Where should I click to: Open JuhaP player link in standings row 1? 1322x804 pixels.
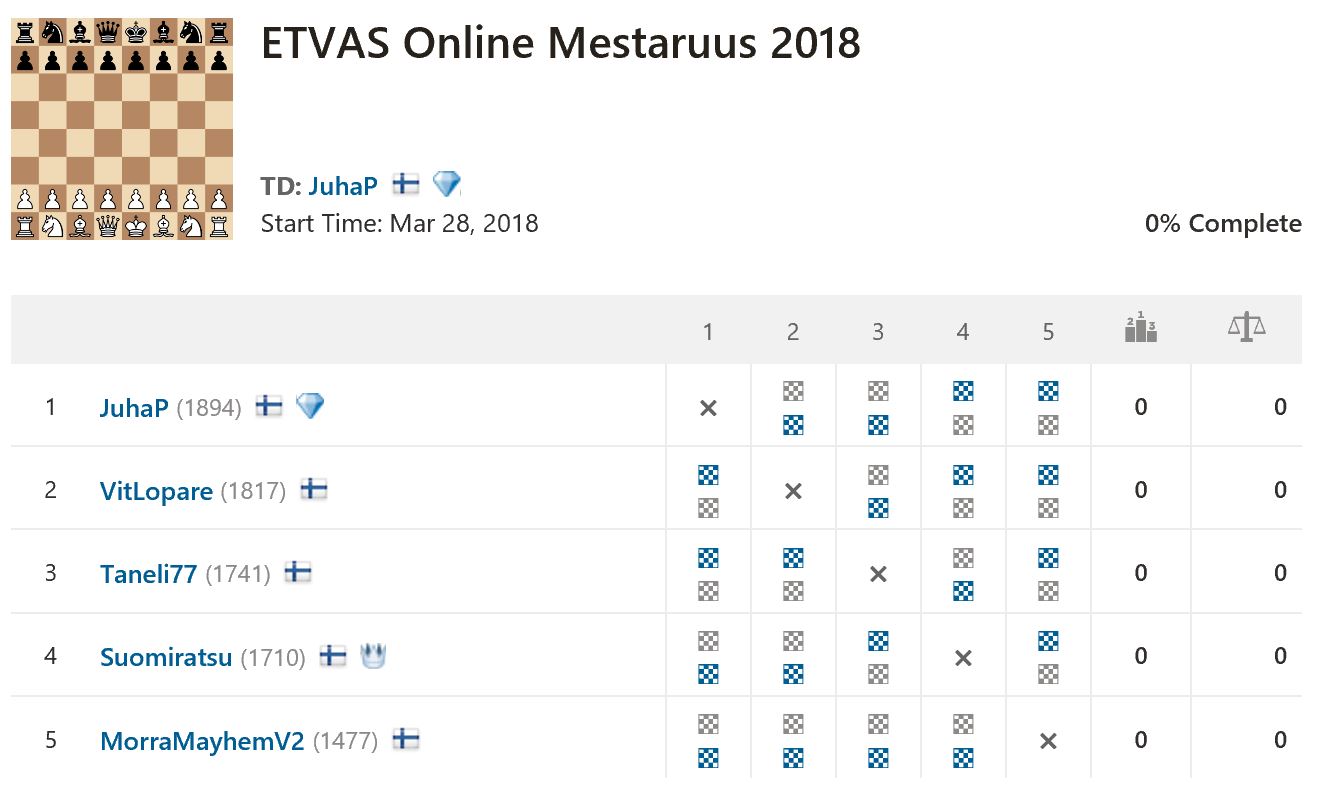(x=134, y=408)
